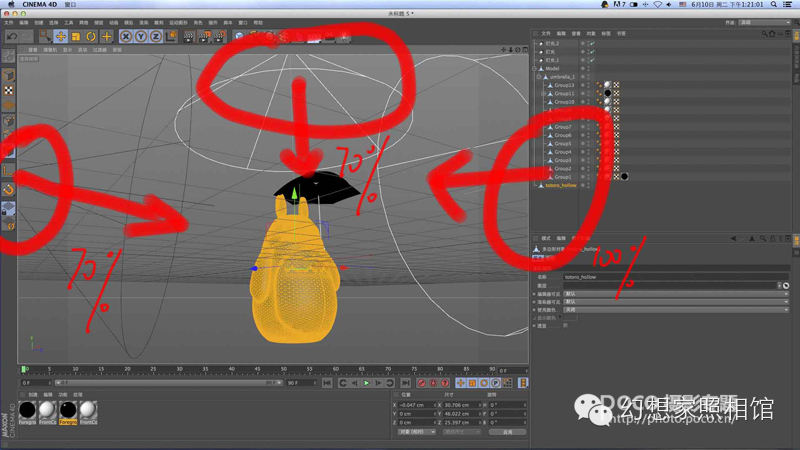Viewport: 800px width, 450px height.
Task: Toggle the enable checkmark for 灯光.1
Action: [x=592, y=60]
